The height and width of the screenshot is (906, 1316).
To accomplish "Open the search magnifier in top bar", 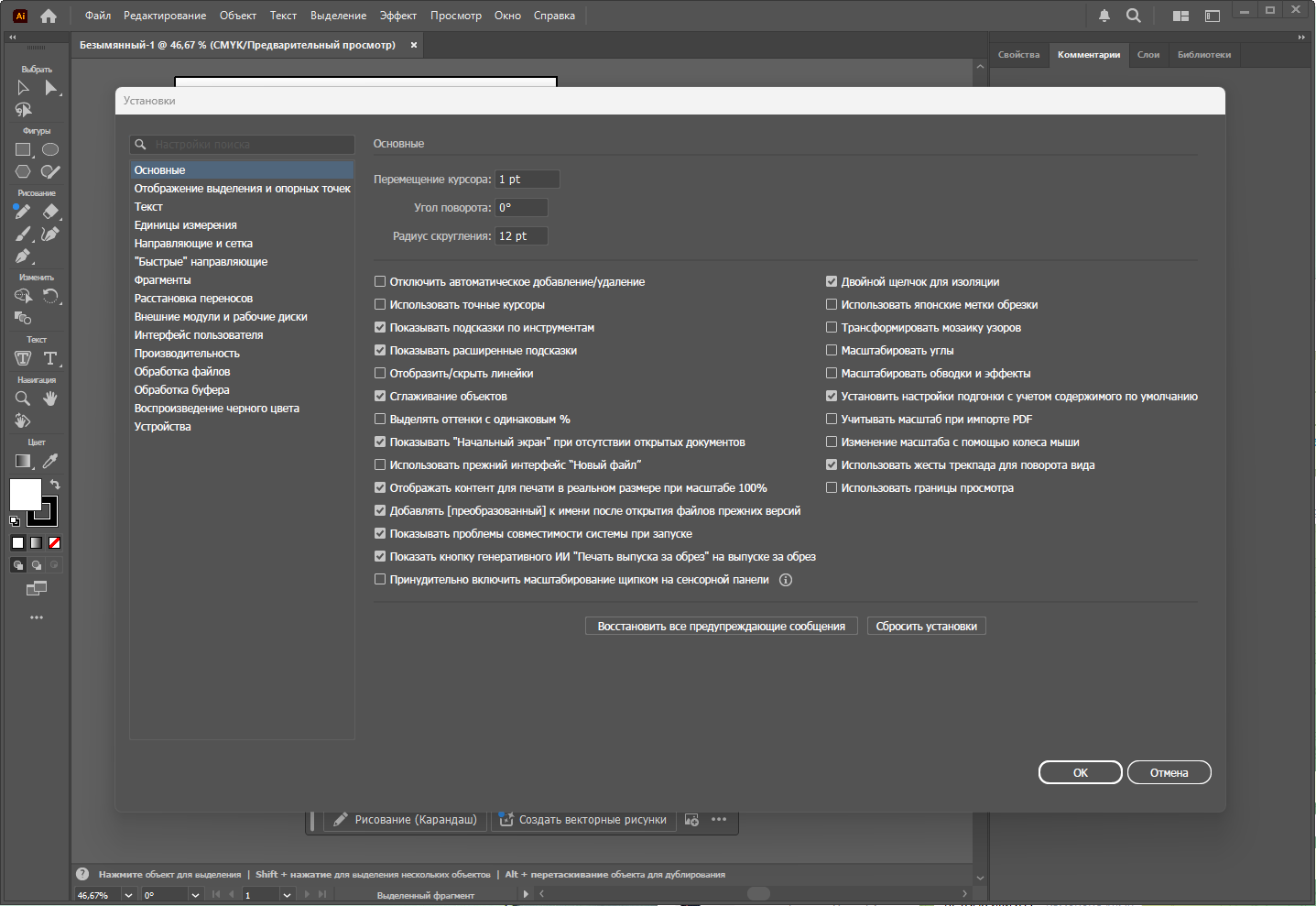I will [1134, 16].
